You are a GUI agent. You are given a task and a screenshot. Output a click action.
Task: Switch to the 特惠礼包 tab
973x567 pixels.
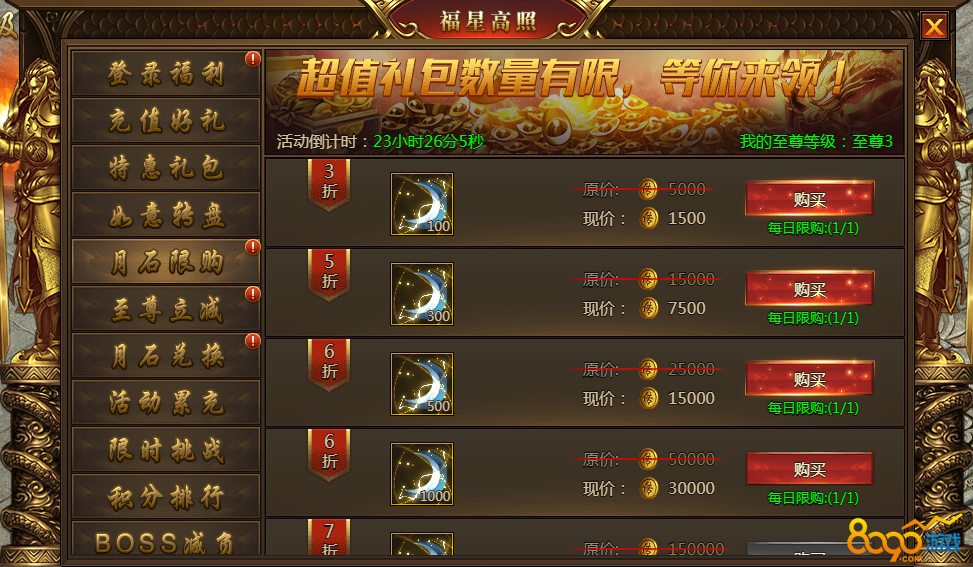click(x=166, y=167)
